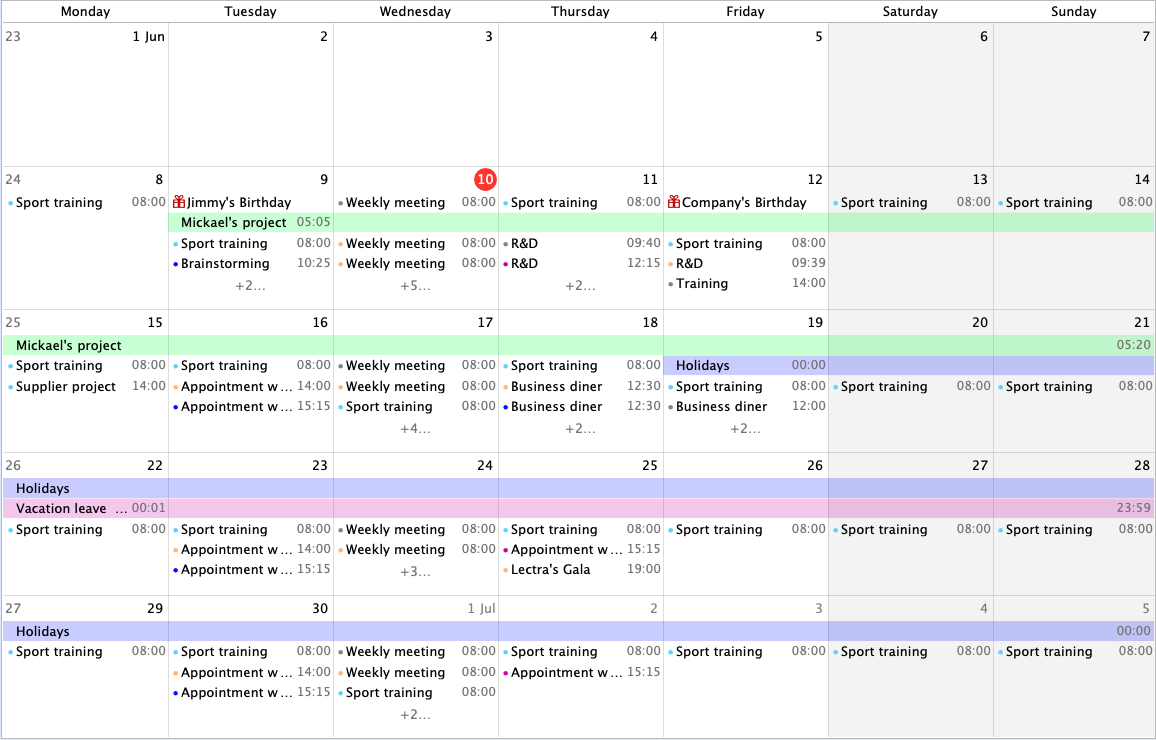The width and height of the screenshot is (1156, 740).
Task: Show the +4 hidden events on Wednesday 17
Action: (415, 428)
